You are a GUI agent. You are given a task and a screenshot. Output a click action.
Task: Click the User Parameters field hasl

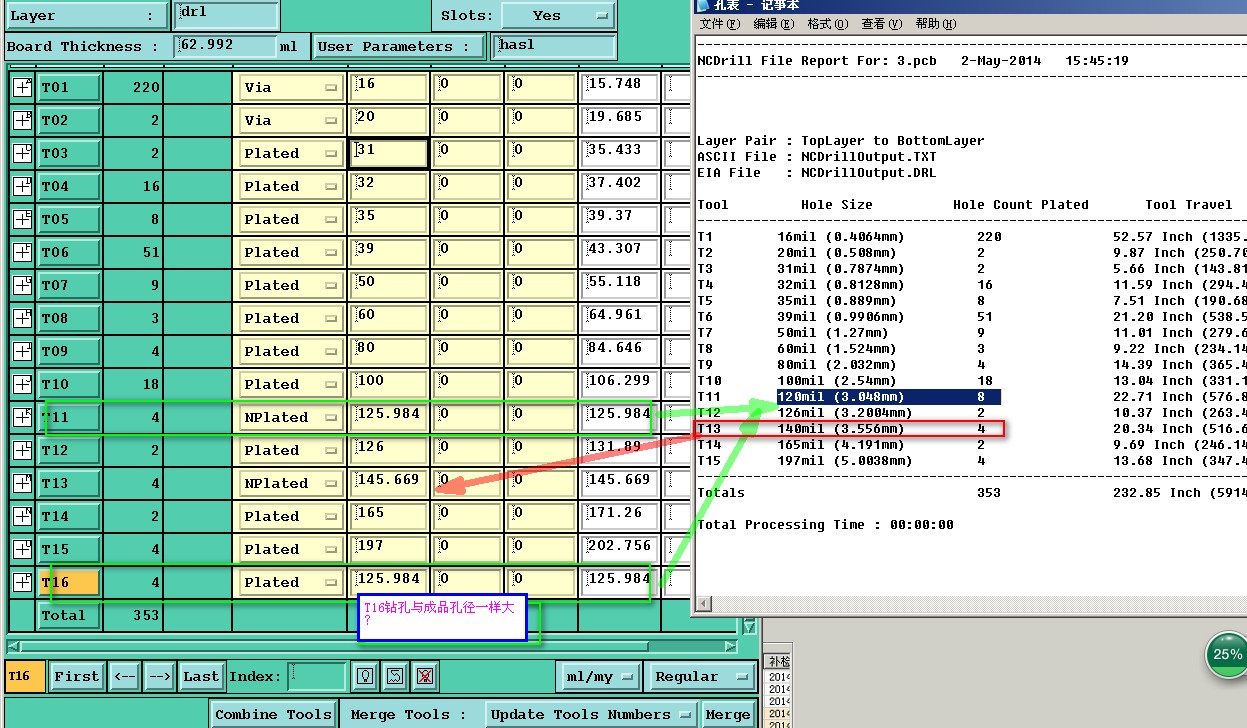tap(553, 46)
